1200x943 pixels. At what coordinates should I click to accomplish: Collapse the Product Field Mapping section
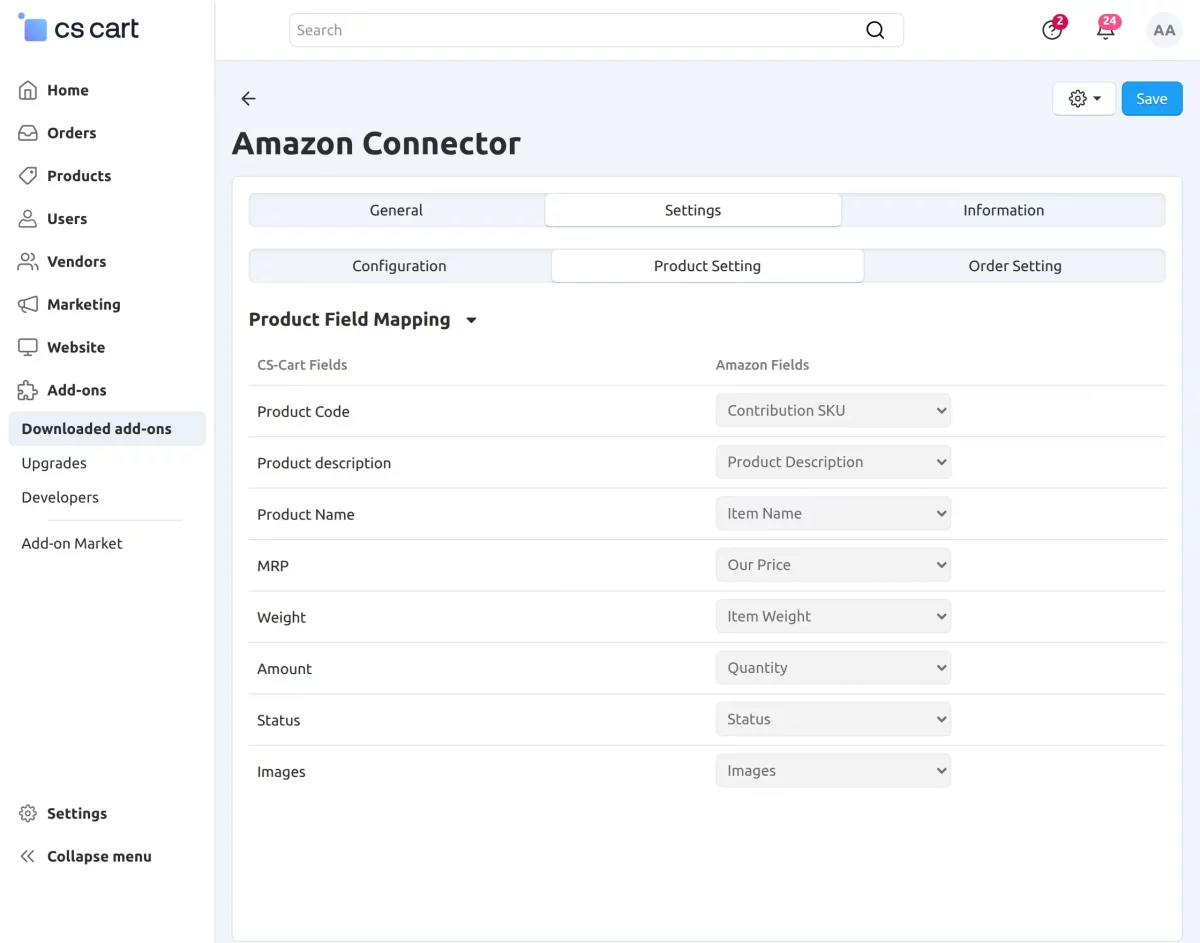click(x=363, y=320)
